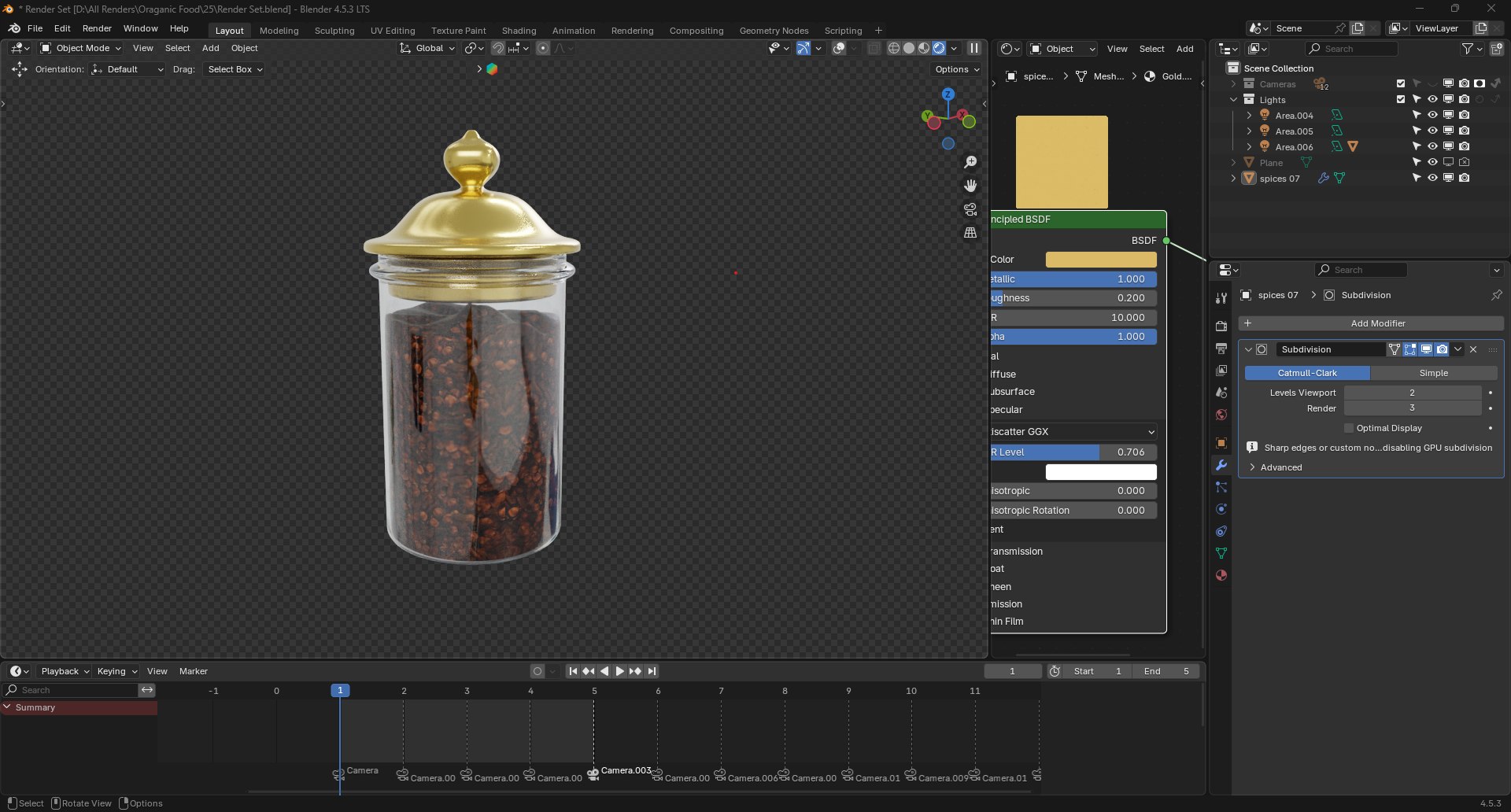Select solid viewport shading mode
The image size is (1511, 812).
click(909, 48)
